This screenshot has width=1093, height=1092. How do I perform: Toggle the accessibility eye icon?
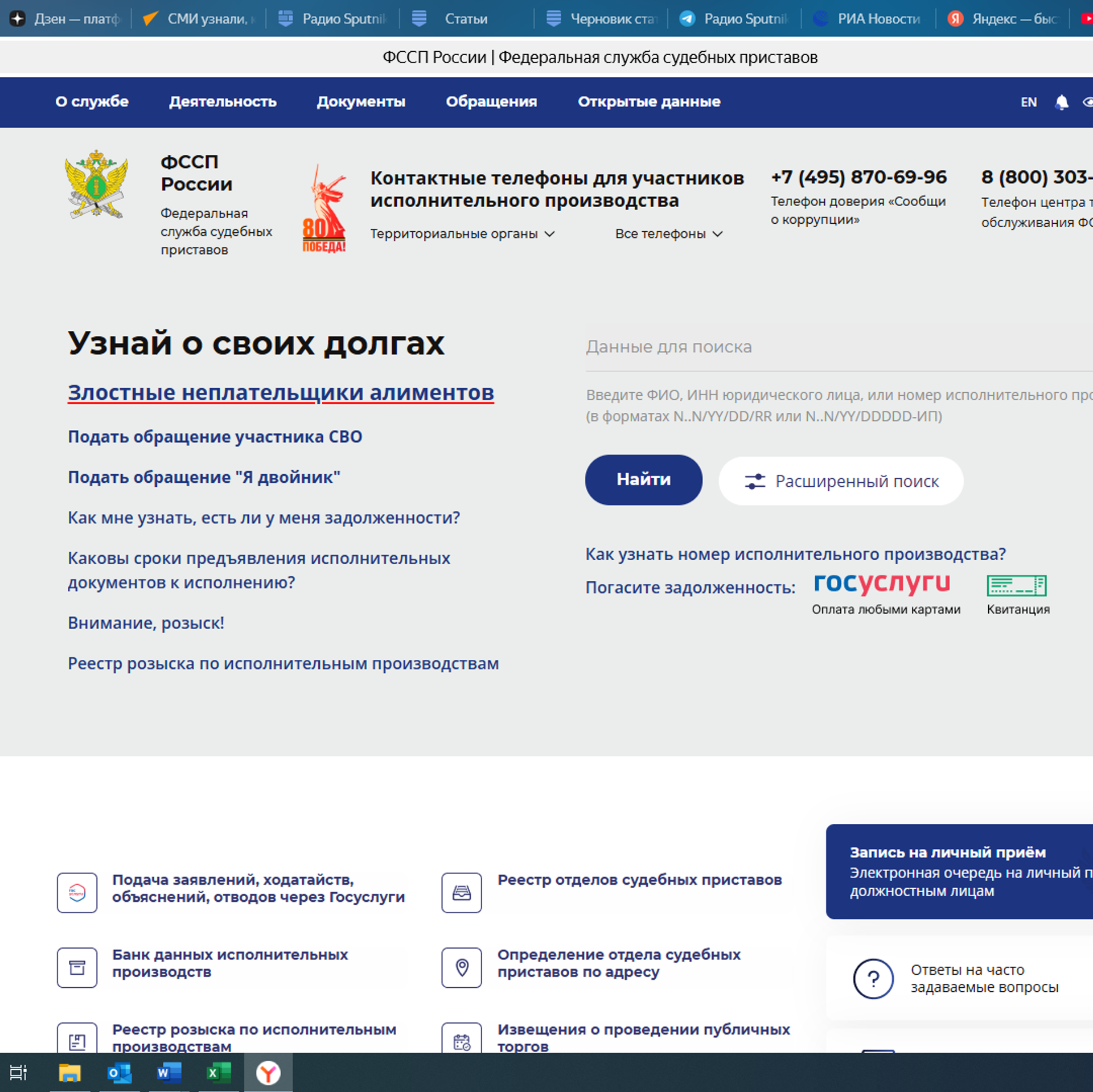[x=1087, y=102]
